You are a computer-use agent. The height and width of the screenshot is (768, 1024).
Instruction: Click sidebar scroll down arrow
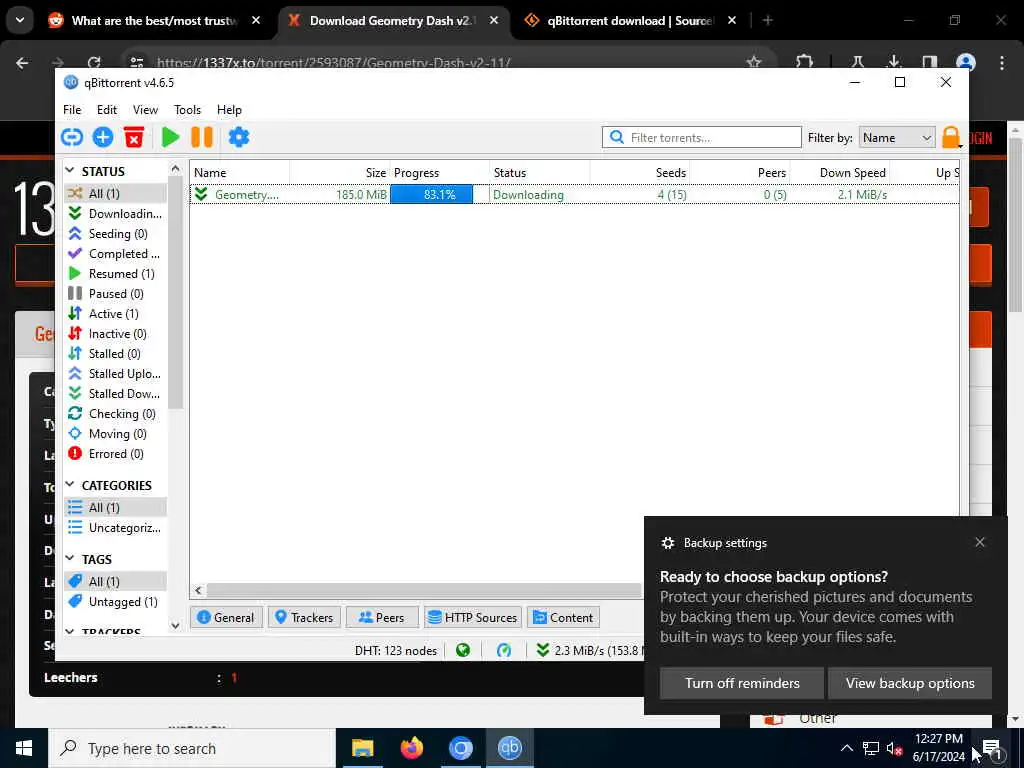tap(175, 626)
